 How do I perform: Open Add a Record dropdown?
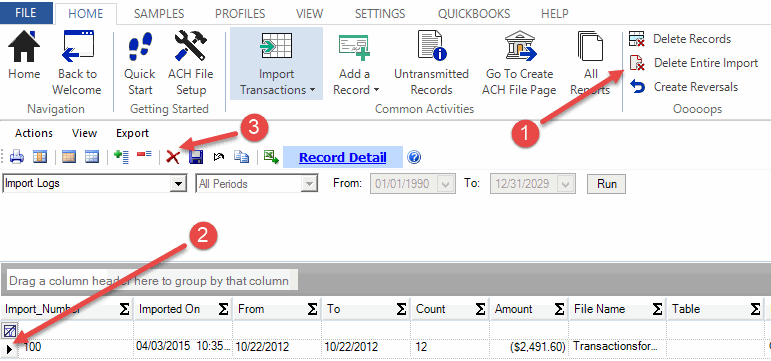pyautogui.click(x=355, y=63)
